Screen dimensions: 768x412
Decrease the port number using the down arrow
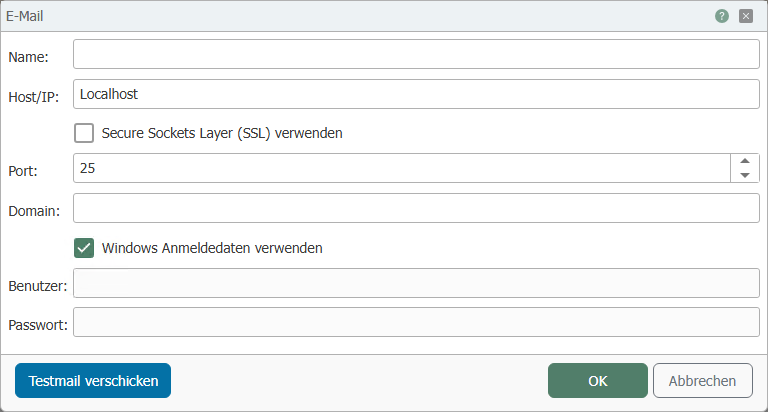745,175
